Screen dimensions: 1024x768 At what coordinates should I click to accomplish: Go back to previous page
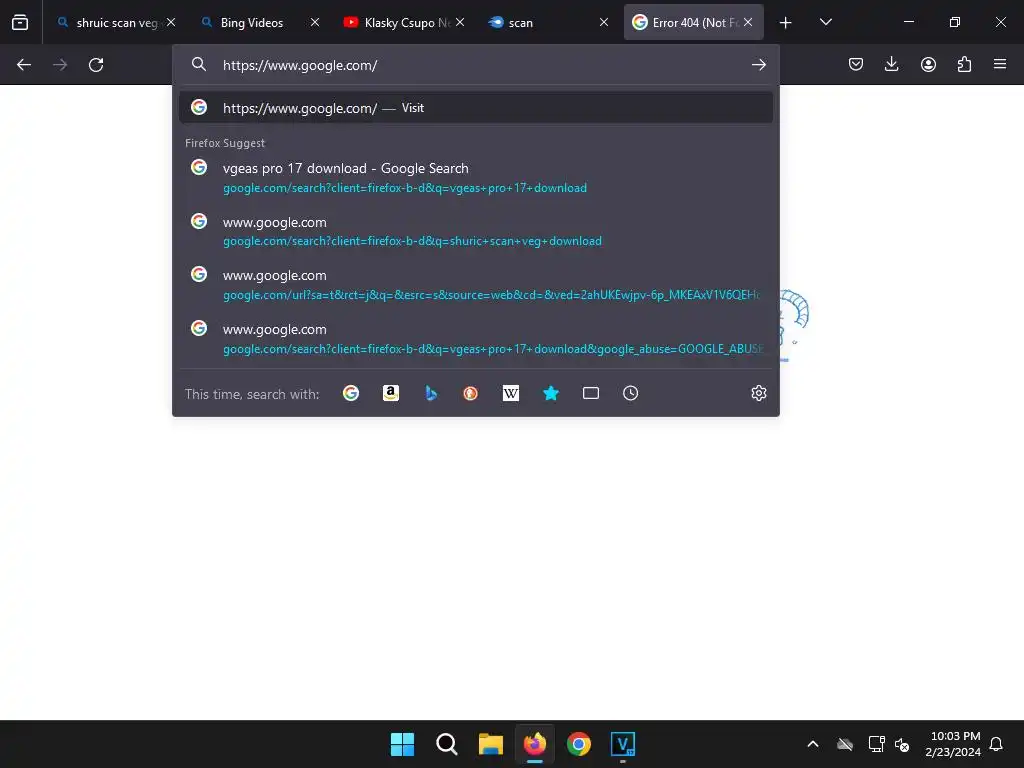tap(24, 65)
